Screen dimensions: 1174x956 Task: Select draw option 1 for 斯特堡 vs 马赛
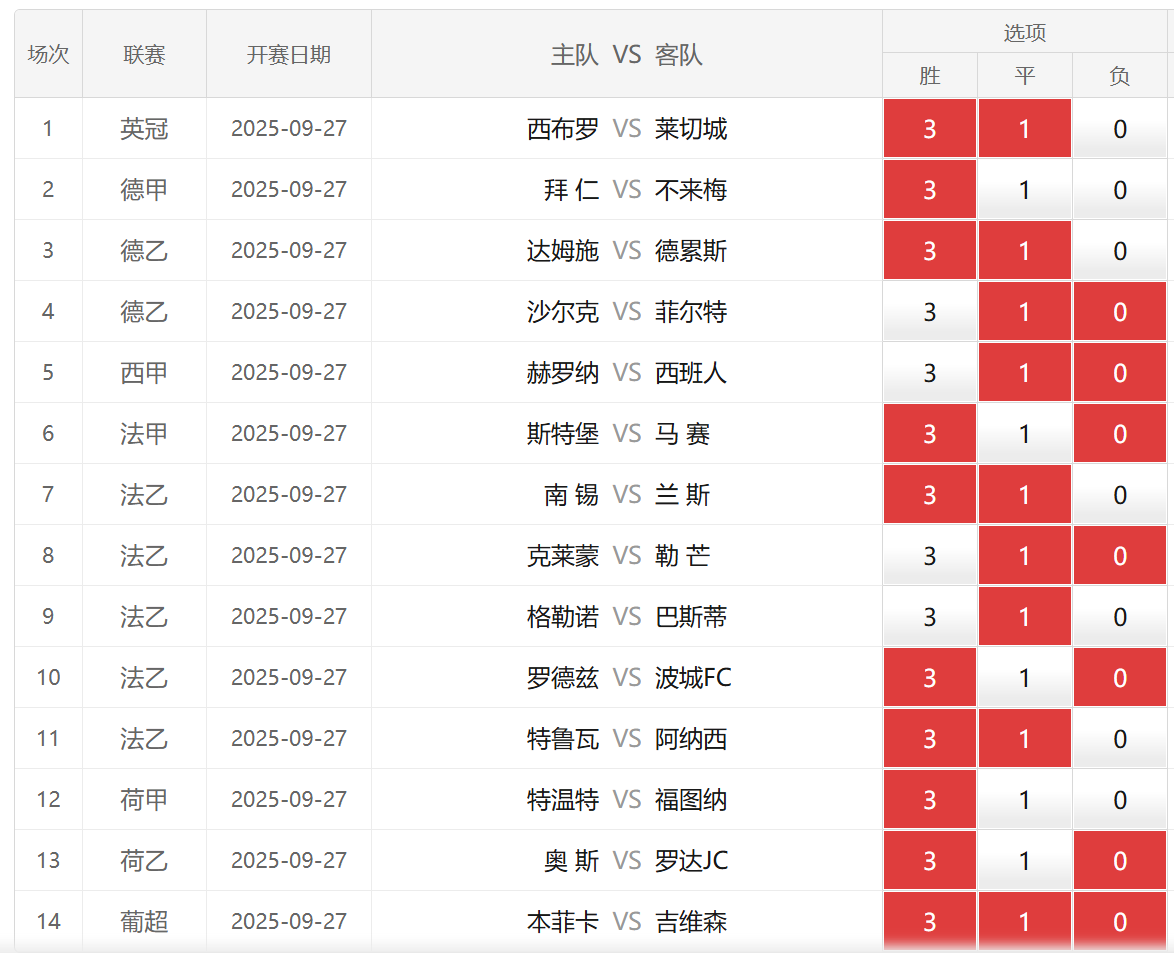coord(1024,434)
